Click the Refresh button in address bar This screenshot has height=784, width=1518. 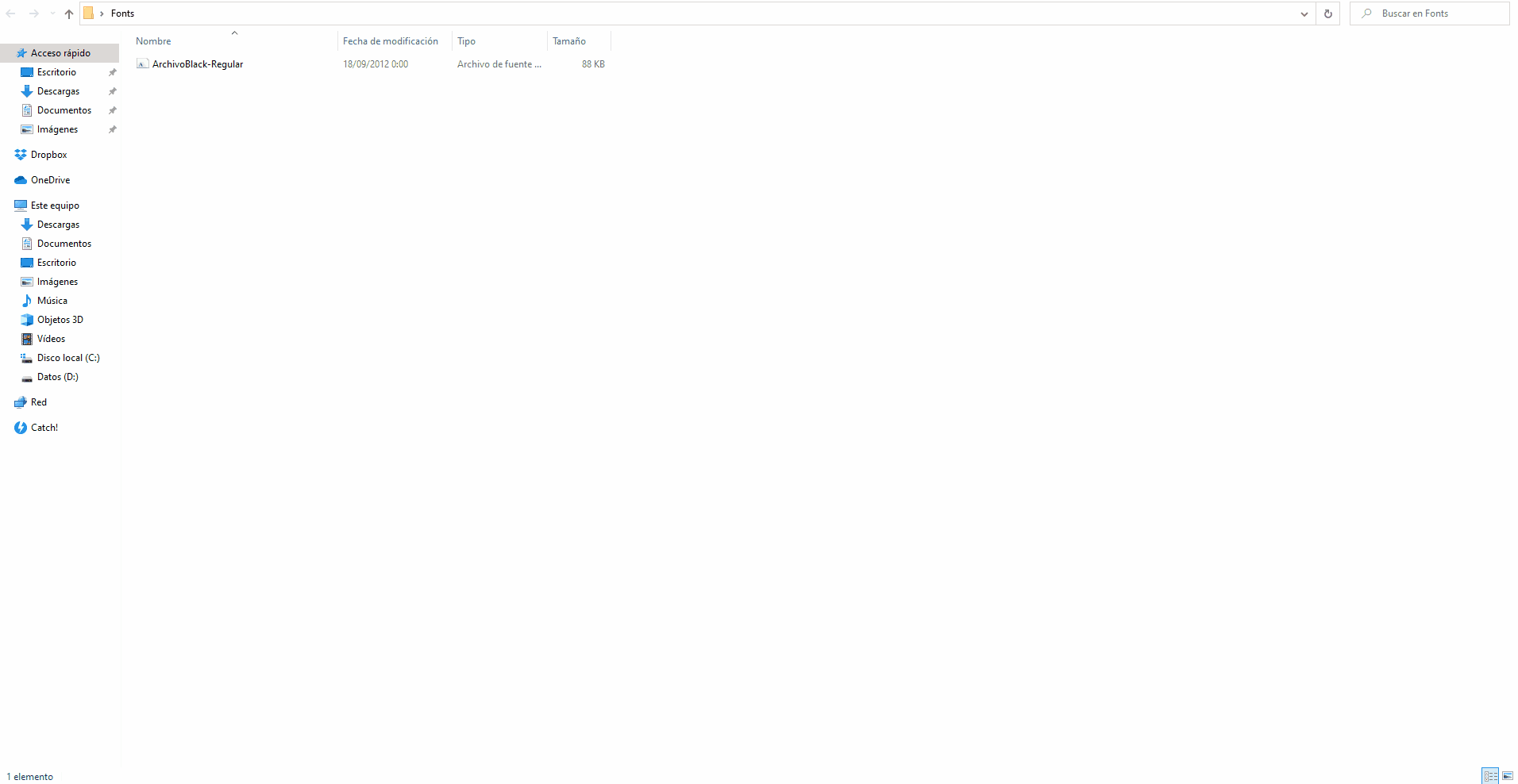(1327, 13)
